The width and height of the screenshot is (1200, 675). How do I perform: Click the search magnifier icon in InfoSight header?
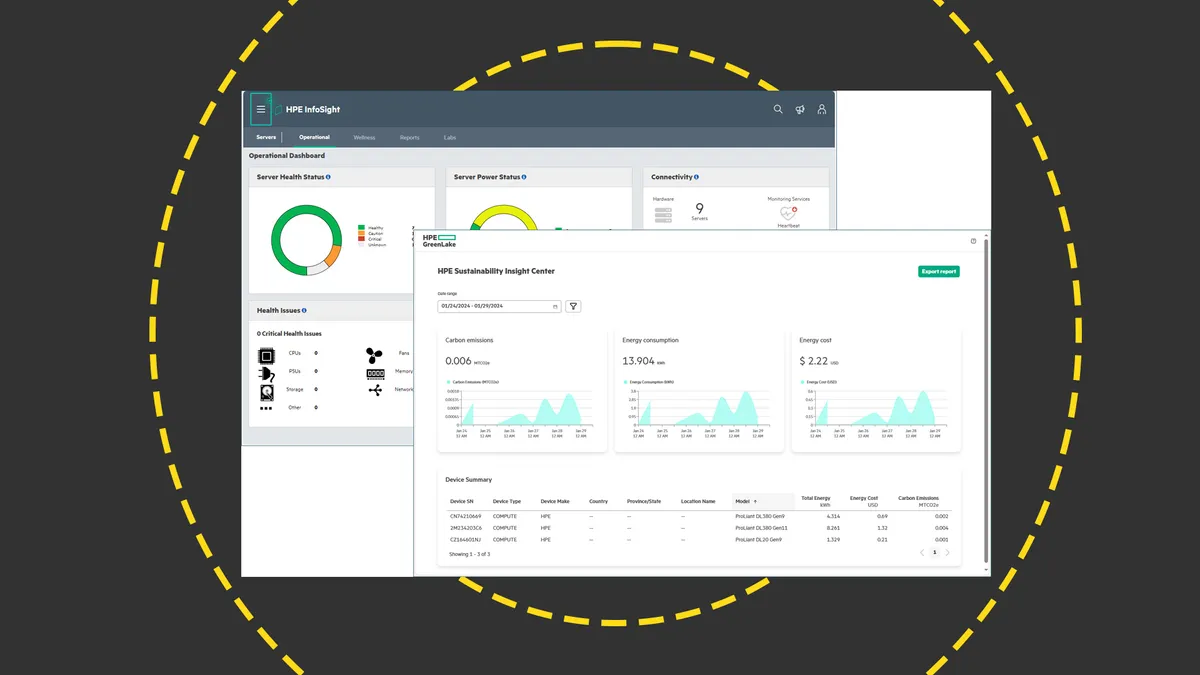778,109
